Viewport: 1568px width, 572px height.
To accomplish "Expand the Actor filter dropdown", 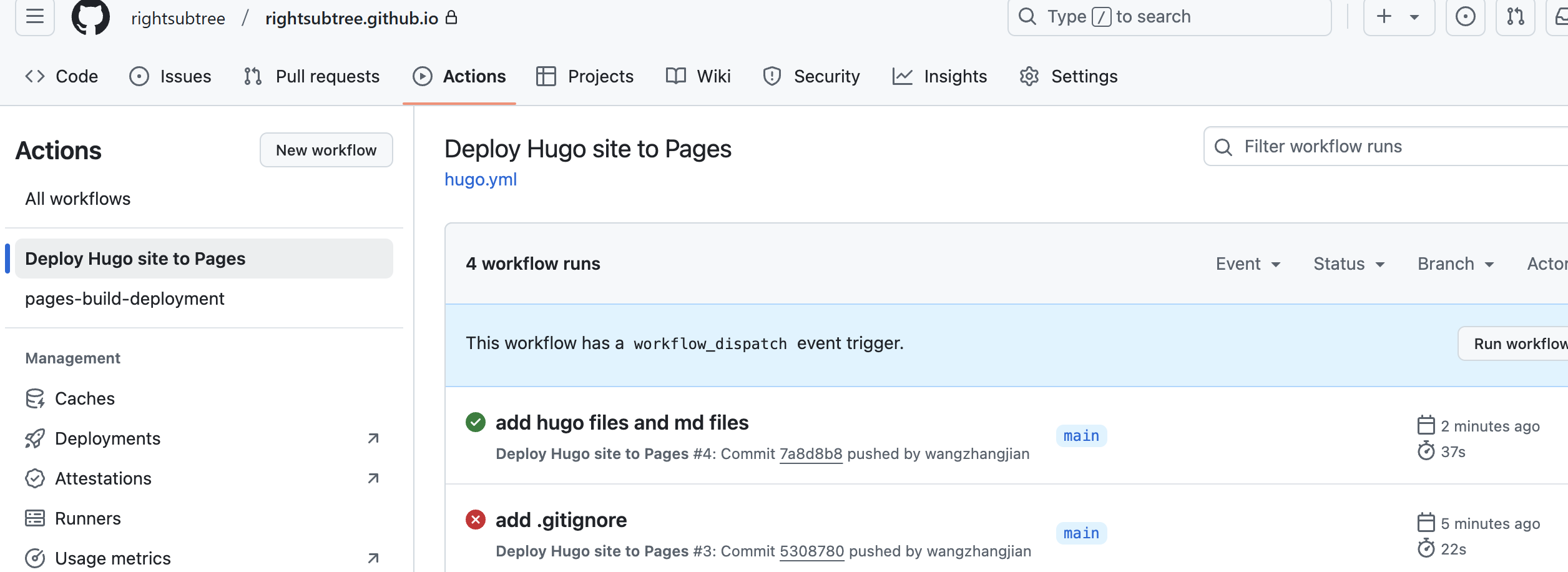I will (x=1547, y=264).
